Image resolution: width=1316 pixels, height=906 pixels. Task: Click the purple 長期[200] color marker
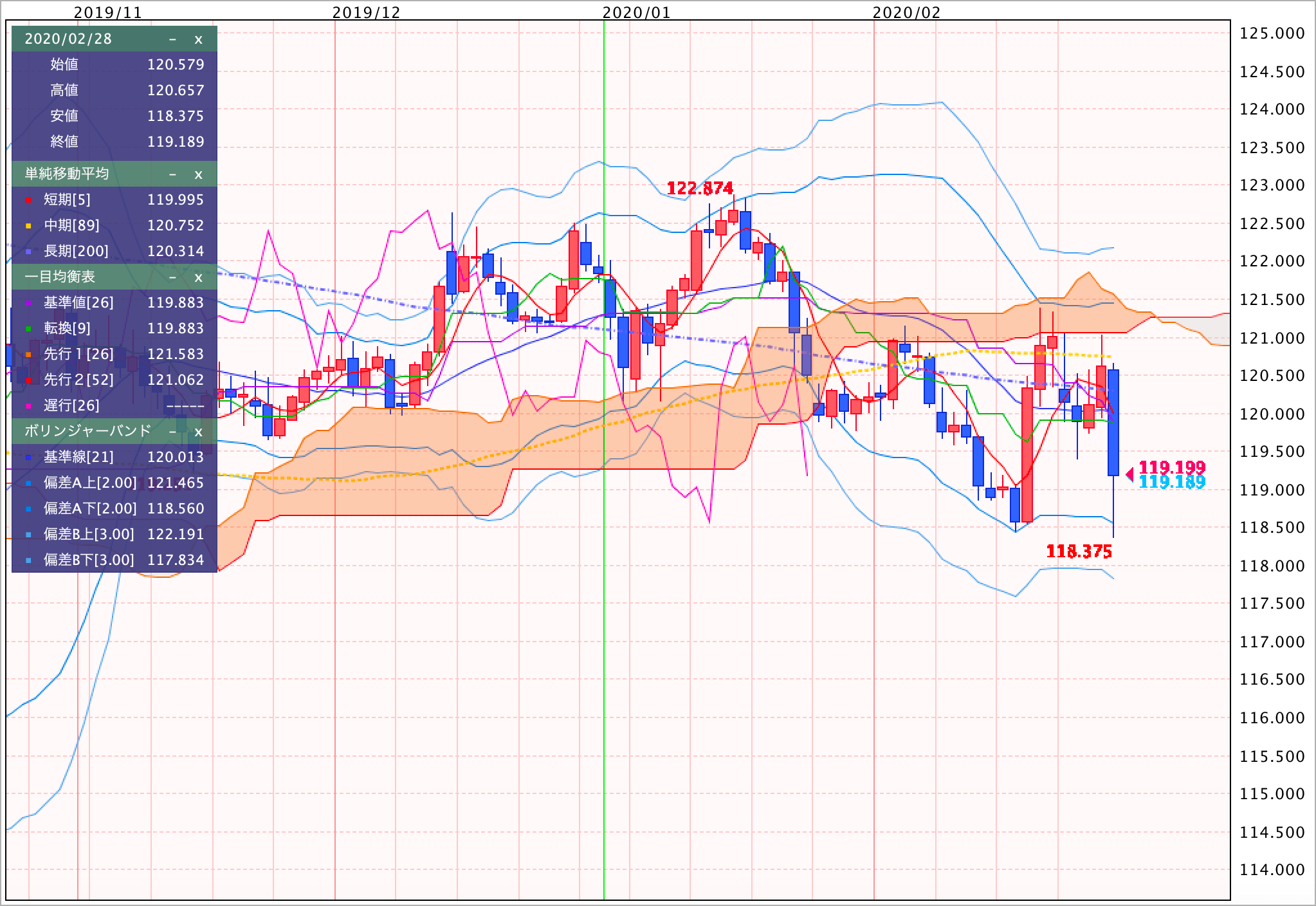28,252
